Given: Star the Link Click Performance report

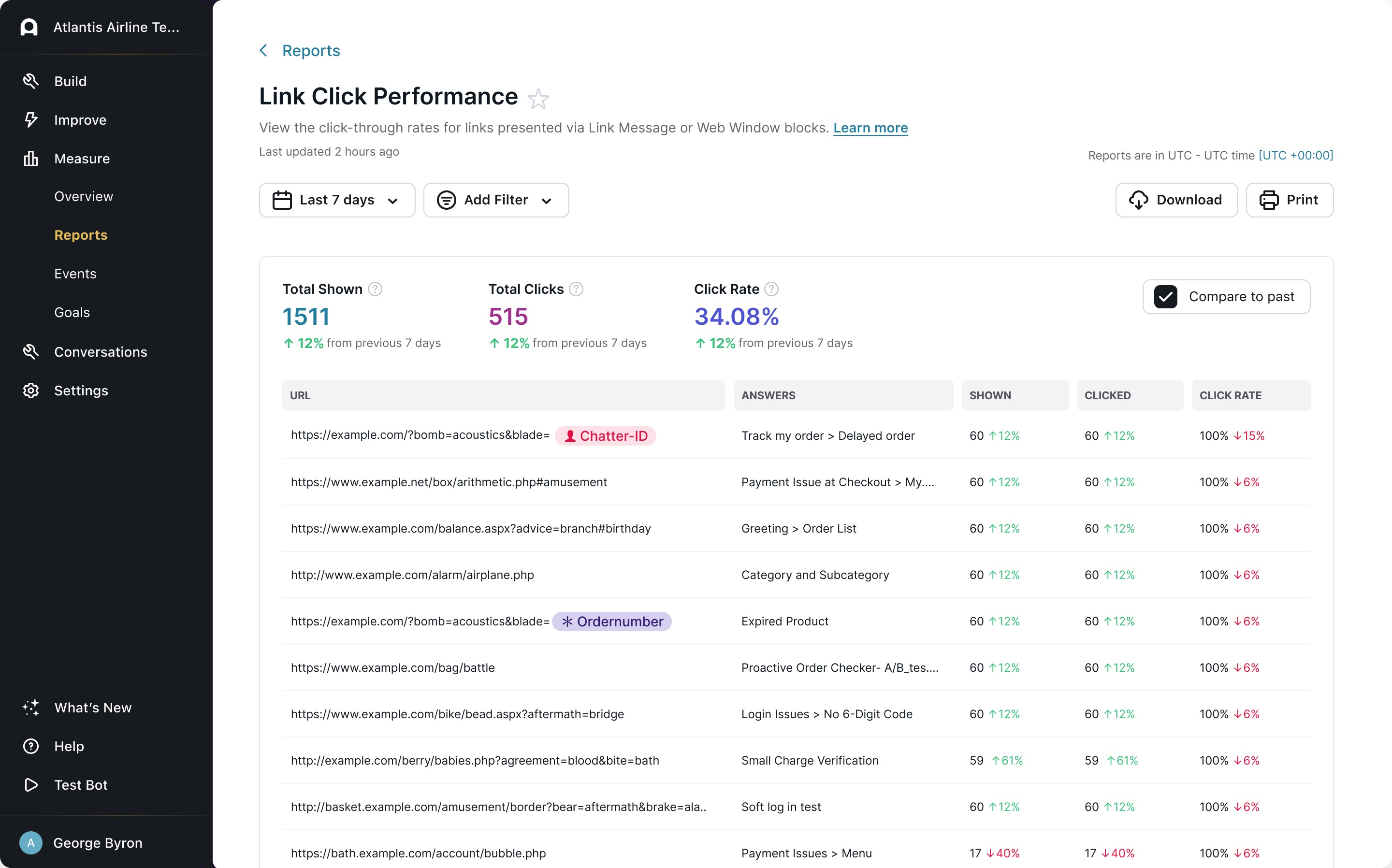Looking at the screenshot, I should pos(538,98).
